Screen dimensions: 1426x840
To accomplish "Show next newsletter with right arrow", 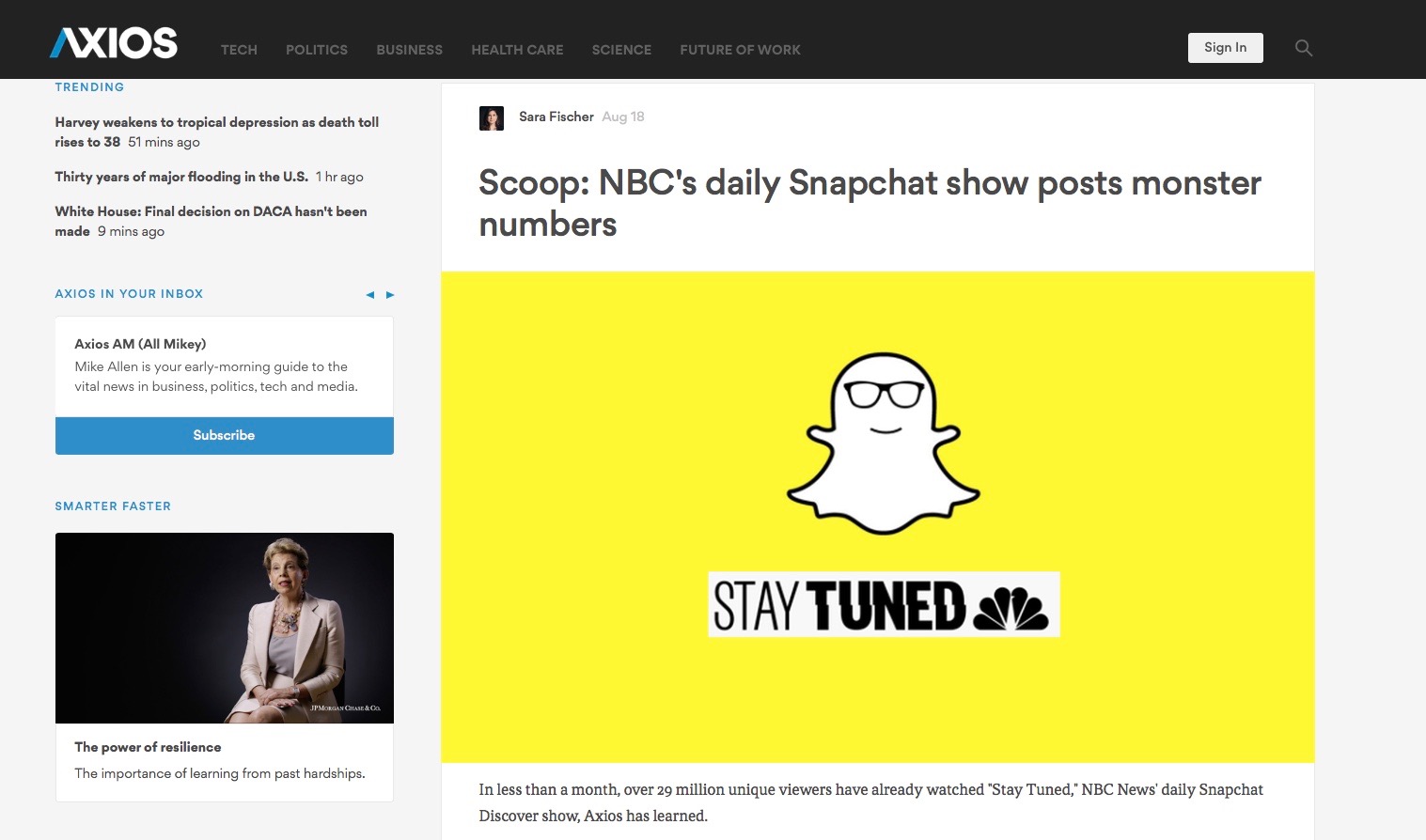I will 390,295.
